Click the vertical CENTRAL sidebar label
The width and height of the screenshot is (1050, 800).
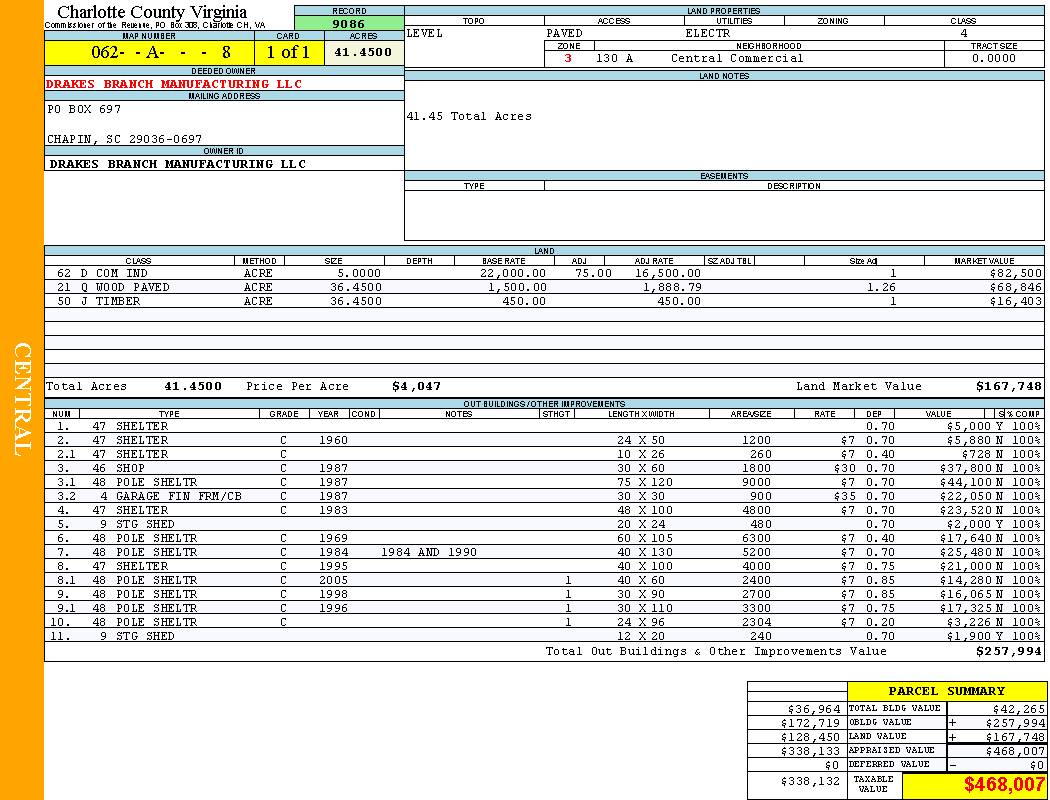22,400
